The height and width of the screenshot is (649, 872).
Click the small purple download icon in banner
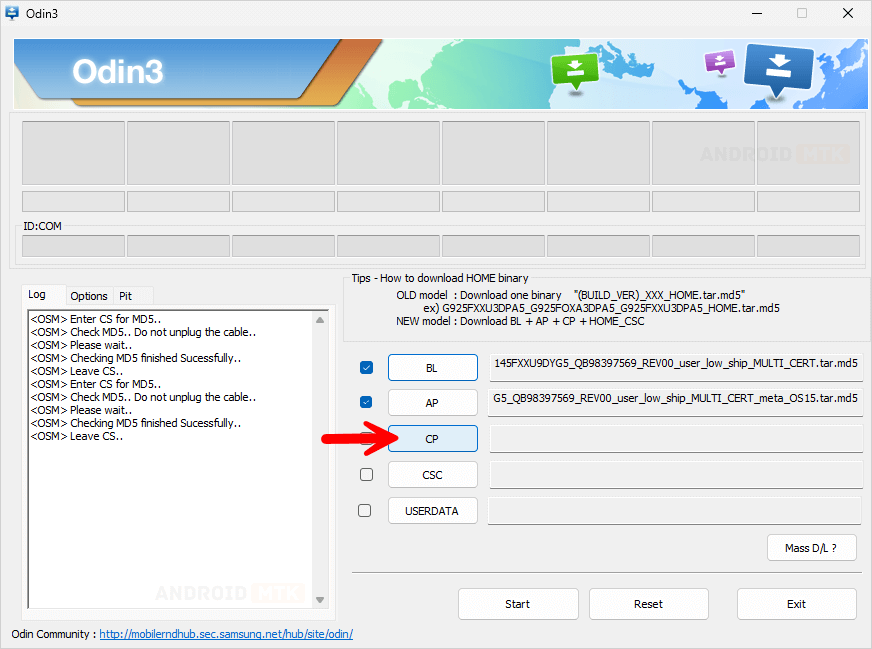(x=719, y=64)
